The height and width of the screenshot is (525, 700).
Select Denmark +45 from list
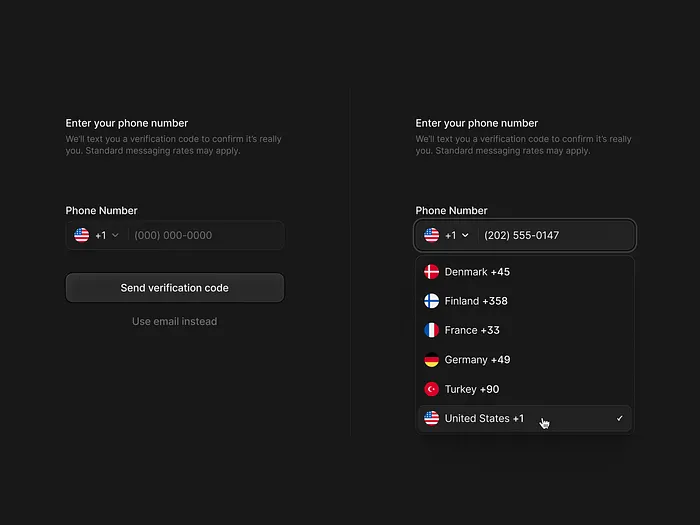click(477, 272)
